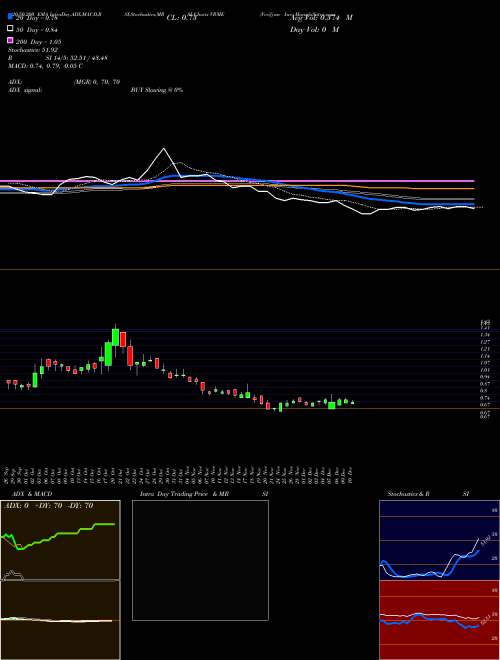Click the 'SI 14/3: 52.51 / 48.48' value

tap(76, 58)
